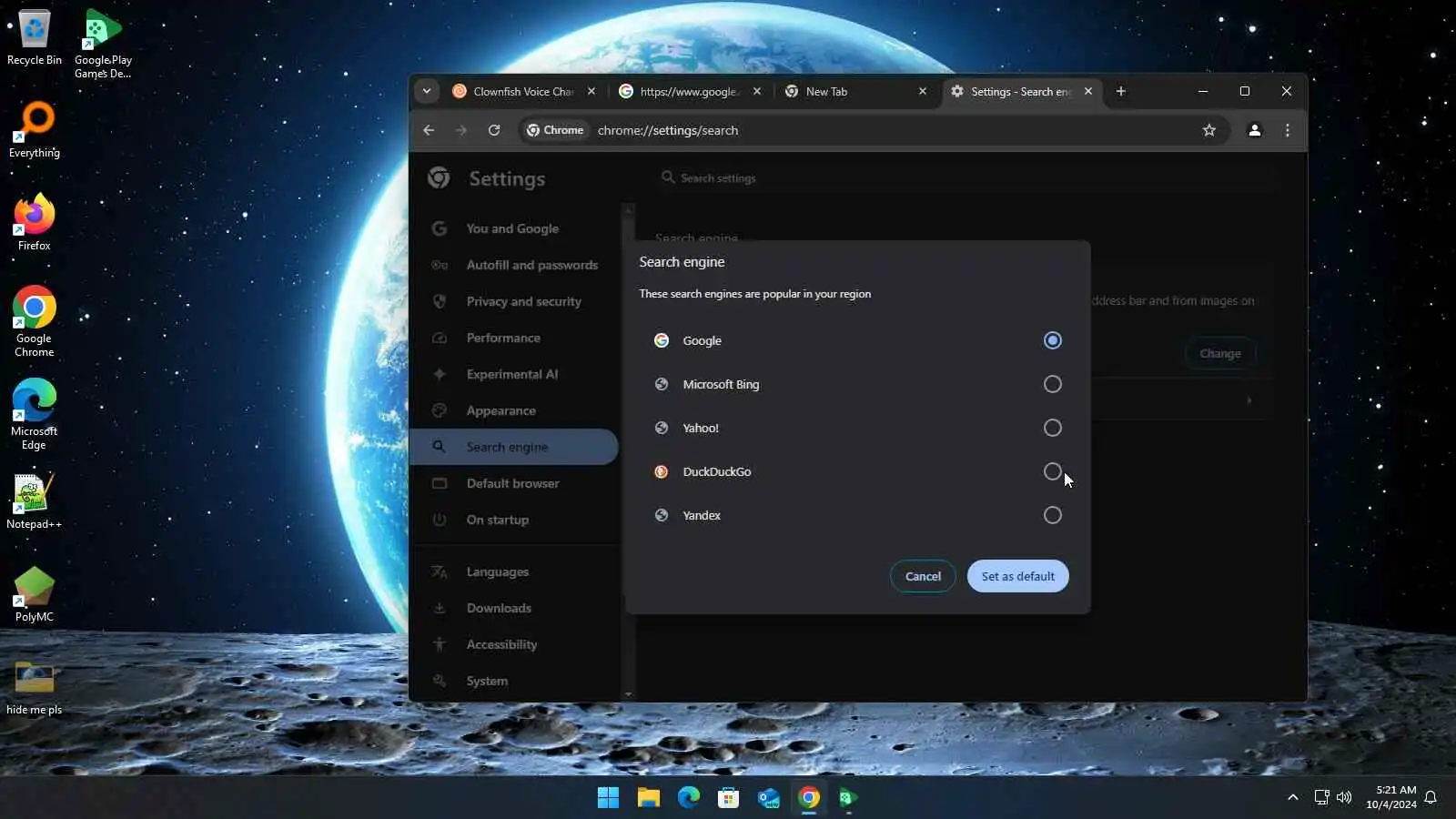This screenshot has width=1456, height=819.
Task: Open File Explorer from taskbar
Action: click(648, 798)
